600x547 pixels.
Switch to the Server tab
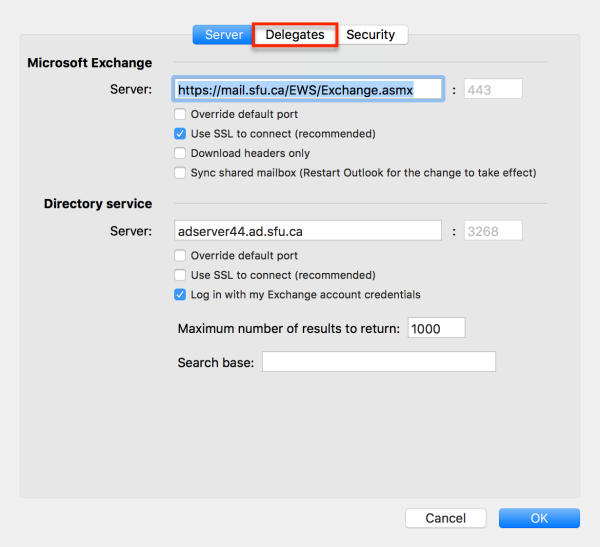tap(223, 35)
